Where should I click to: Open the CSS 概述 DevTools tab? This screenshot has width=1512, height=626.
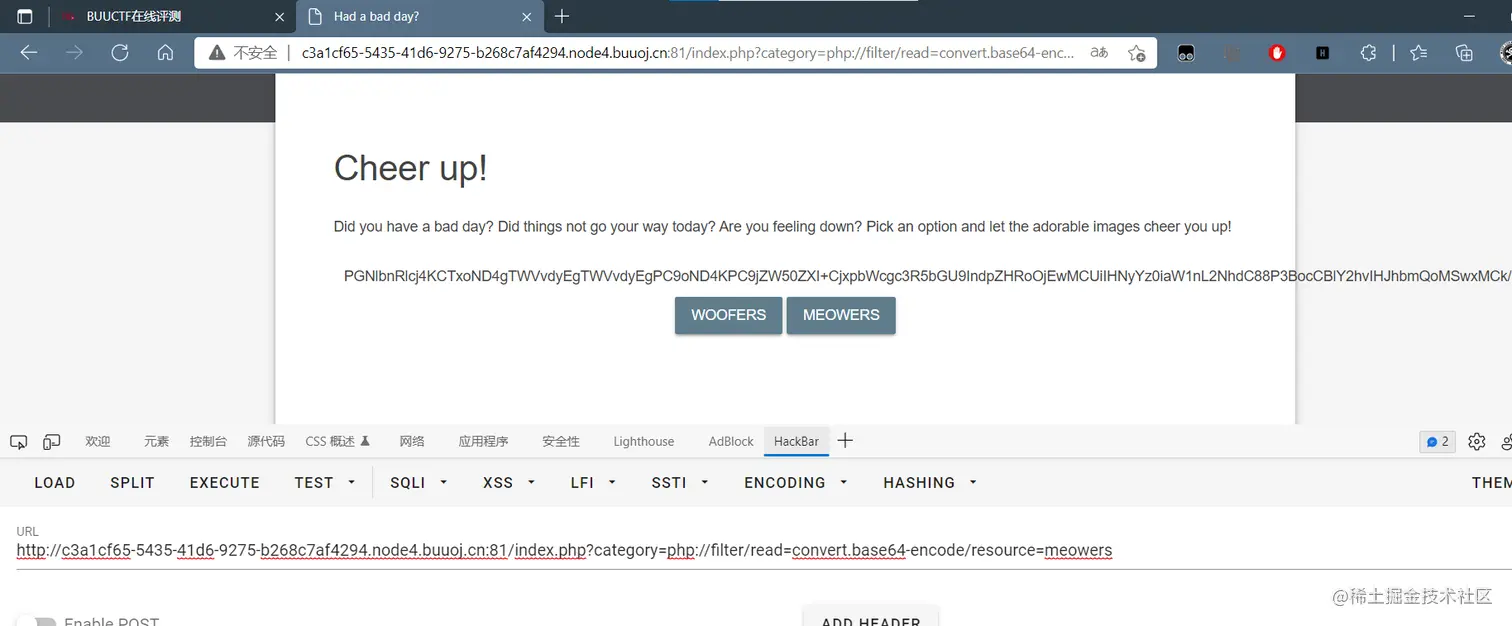(338, 441)
